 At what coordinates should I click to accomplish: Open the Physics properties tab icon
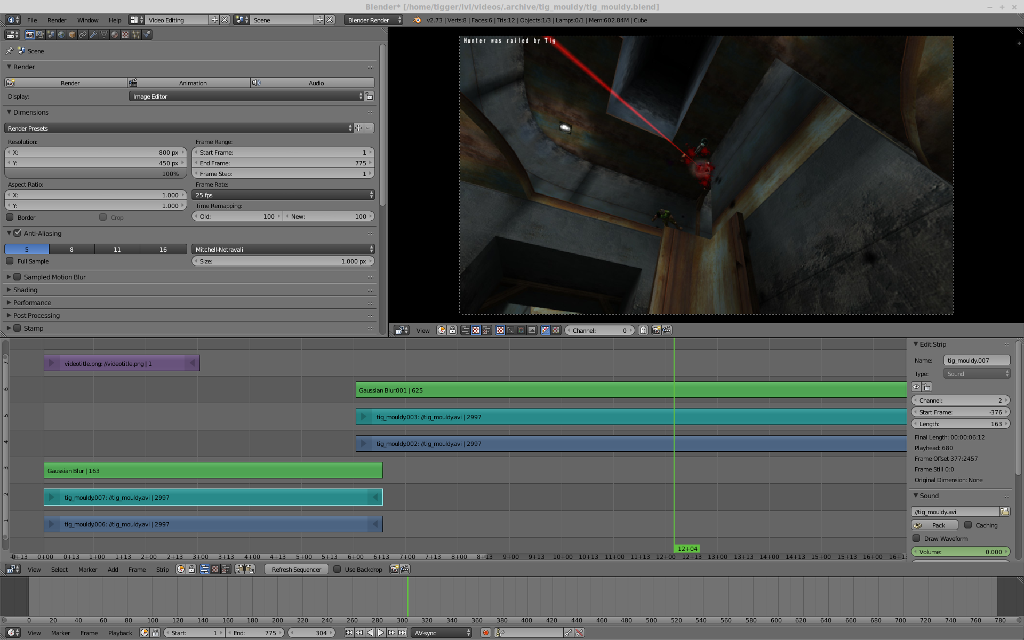147,35
